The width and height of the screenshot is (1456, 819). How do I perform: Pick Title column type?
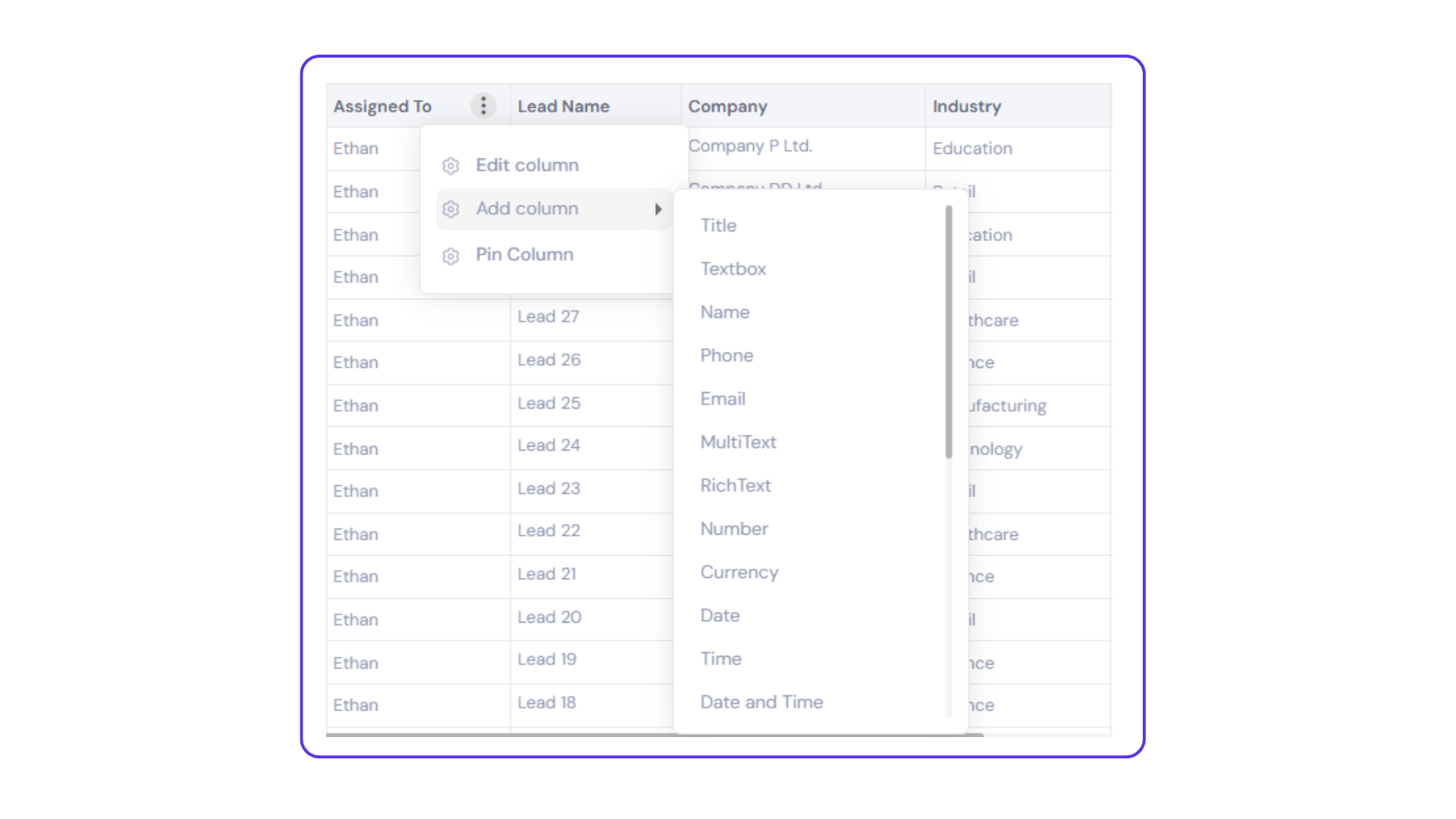coord(718,225)
